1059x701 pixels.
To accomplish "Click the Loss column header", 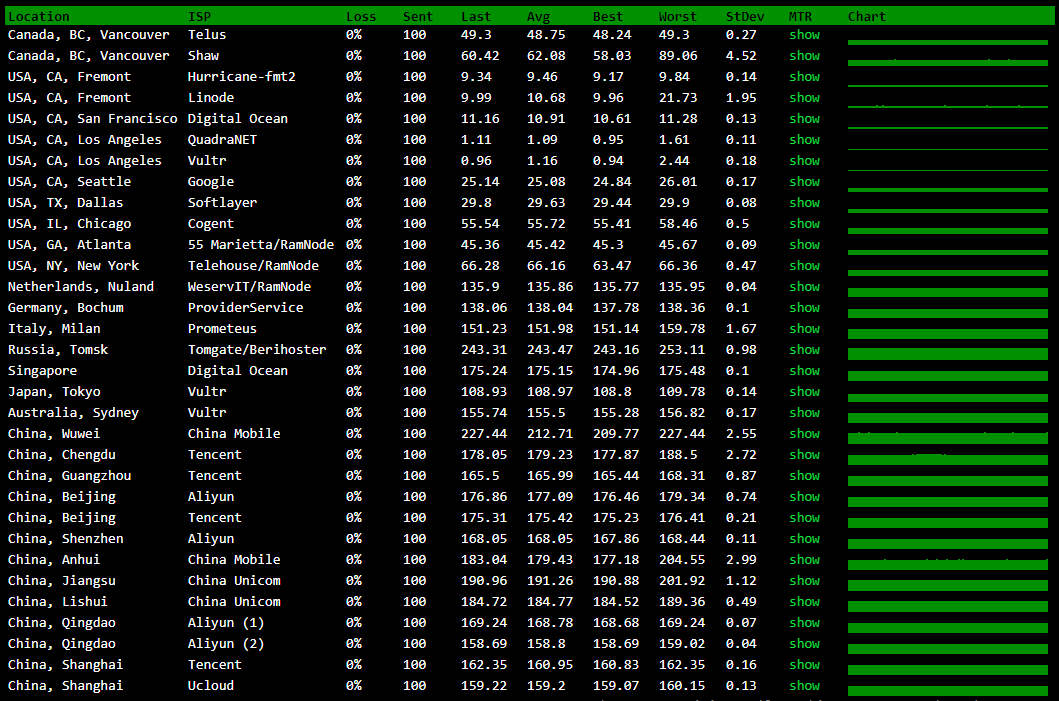I will [x=361, y=16].
